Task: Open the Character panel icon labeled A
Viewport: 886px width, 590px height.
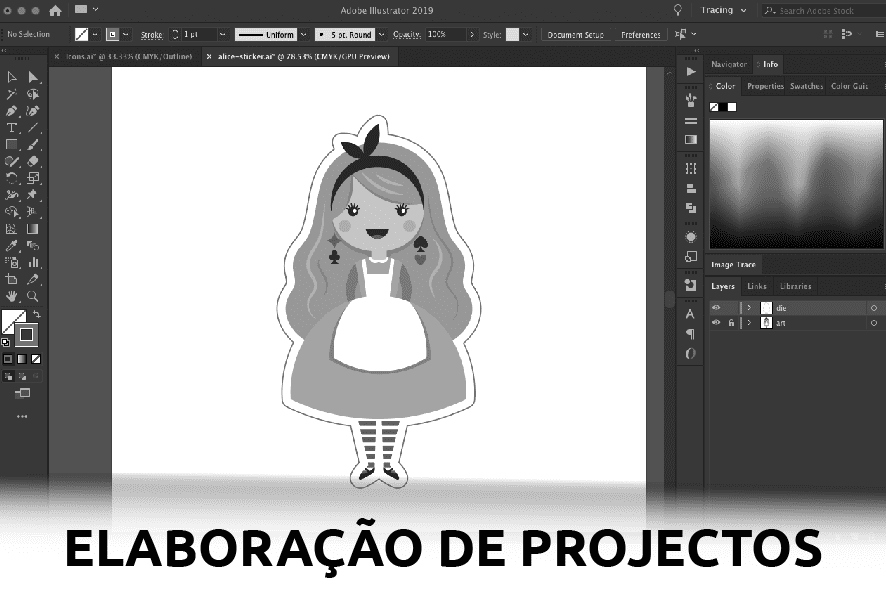Action: click(x=690, y=314)
